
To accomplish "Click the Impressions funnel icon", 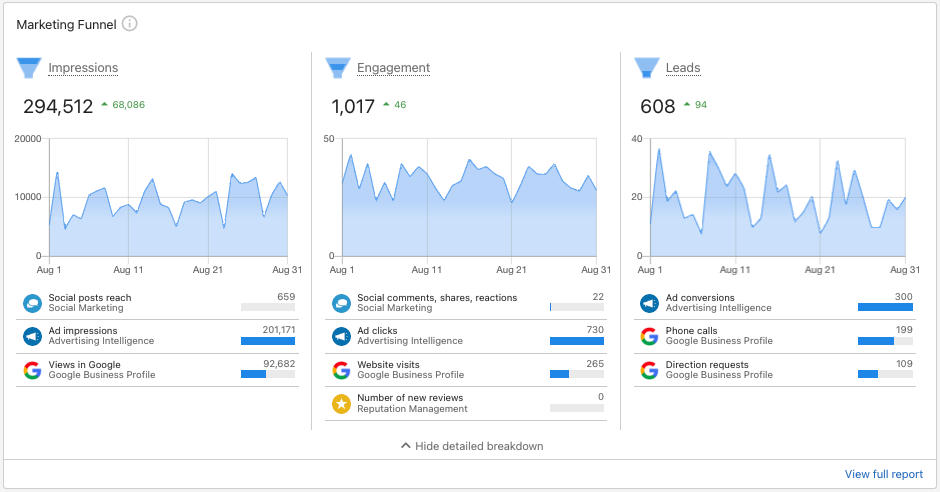I will pyautogui.click(x=28, y=68).
